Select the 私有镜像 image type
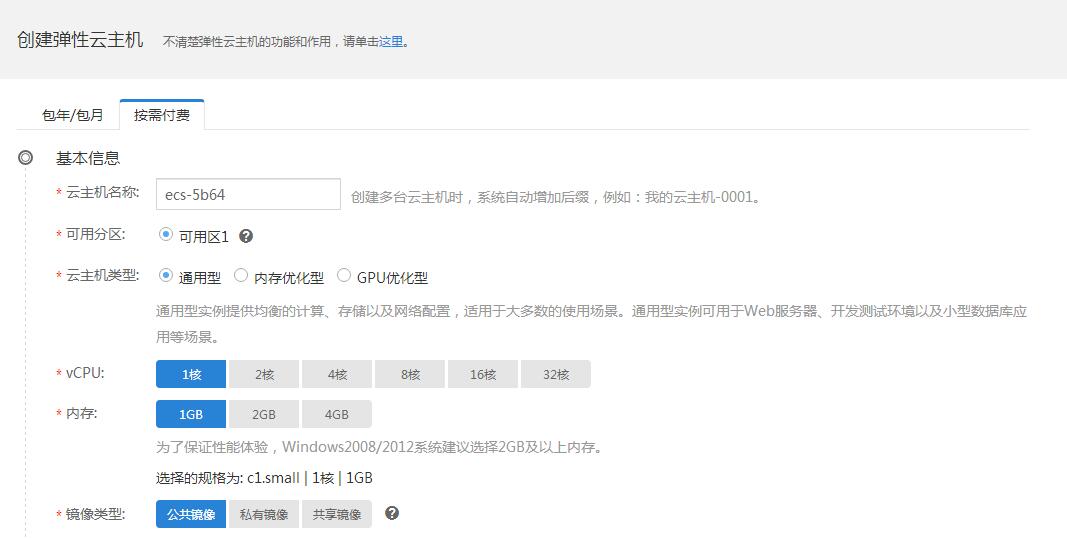Viewport: 1067px width, 538px height. [x=264, y=514]
